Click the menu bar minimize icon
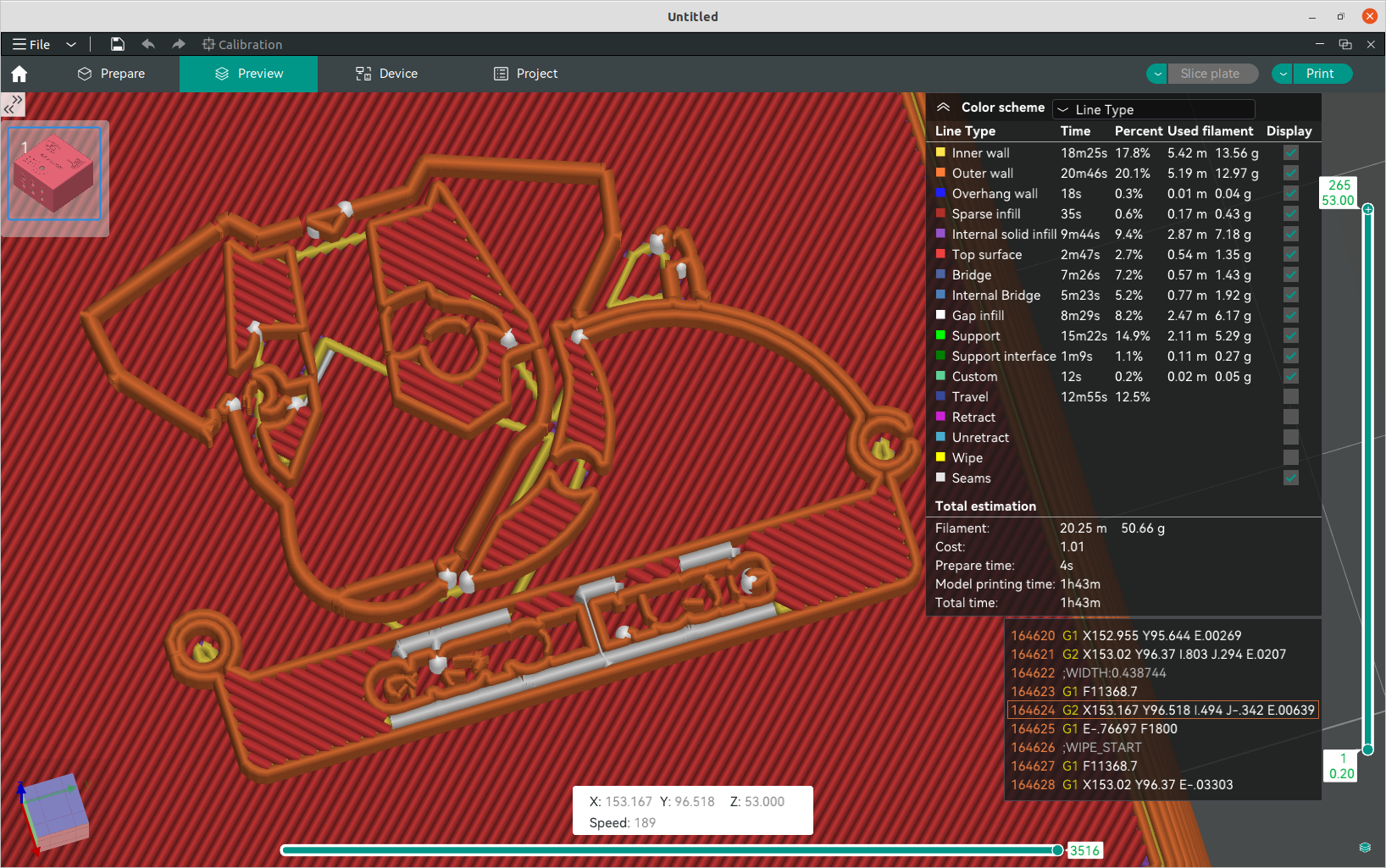Image resolution: width=1386 pixels, height=868 pixels. point(1320,44)
